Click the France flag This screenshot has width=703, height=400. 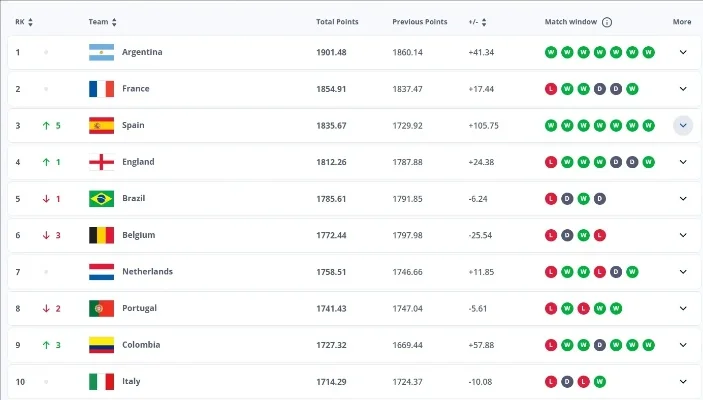(x=101, y=89)
